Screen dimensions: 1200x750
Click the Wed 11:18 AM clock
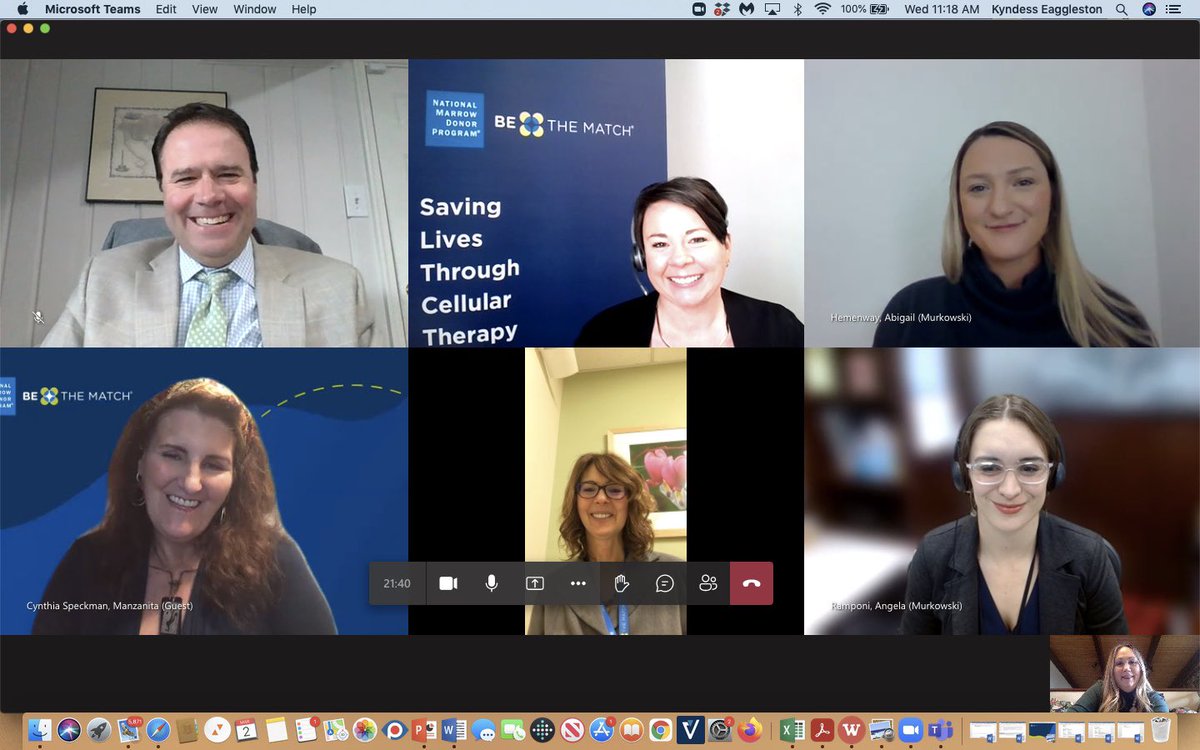(x=942, y=9)
